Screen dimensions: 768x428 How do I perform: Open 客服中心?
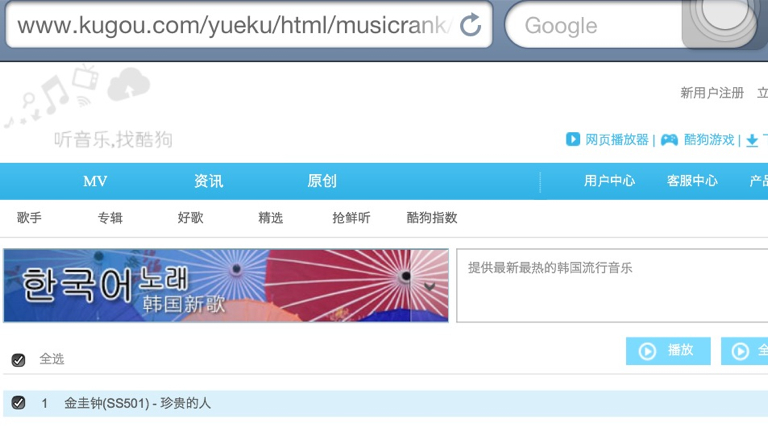point(692,181)
